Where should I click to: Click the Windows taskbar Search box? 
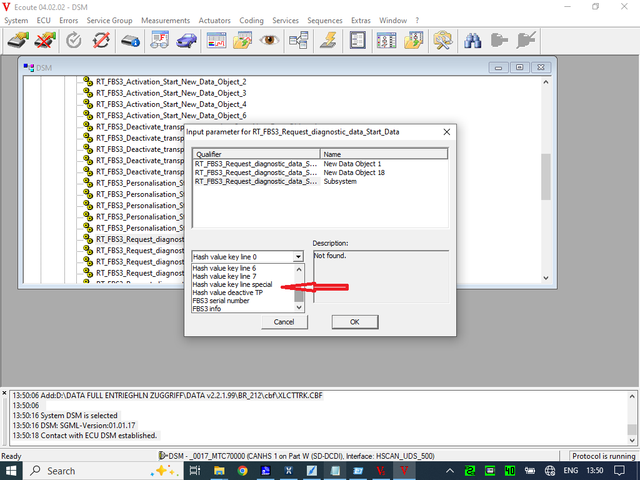[x=103, y=471]
